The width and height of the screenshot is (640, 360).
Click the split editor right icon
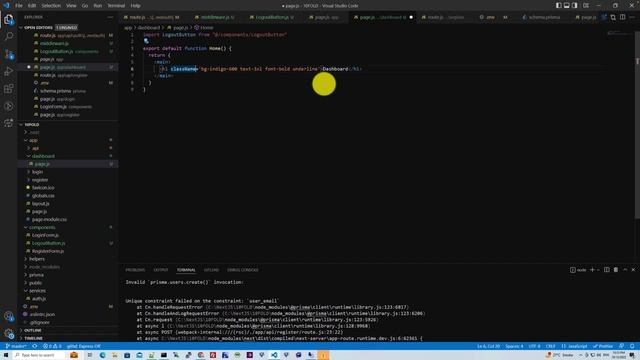[x=622, y=17]
